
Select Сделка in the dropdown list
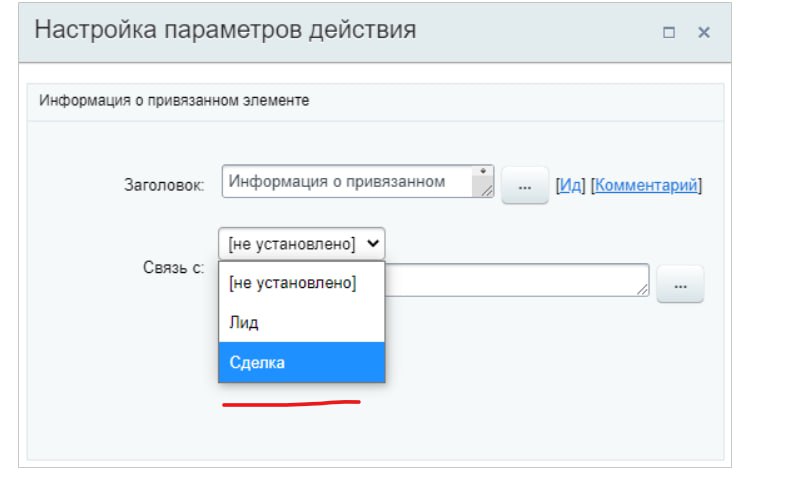[x=257, y=363]
